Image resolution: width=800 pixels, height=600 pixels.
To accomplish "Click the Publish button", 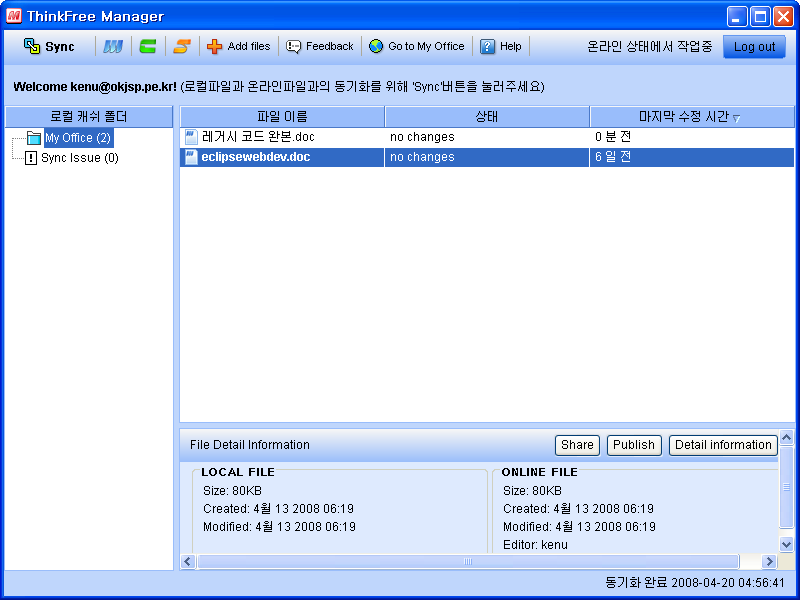I will pyautogui.click(x=634, y=445).
